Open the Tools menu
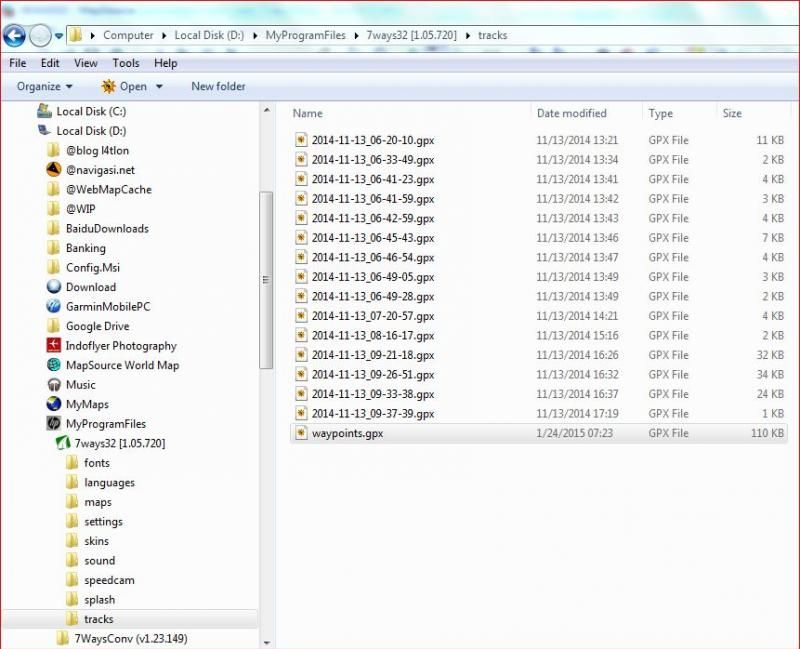Screen dimensions: 800x649 (125, 62)
